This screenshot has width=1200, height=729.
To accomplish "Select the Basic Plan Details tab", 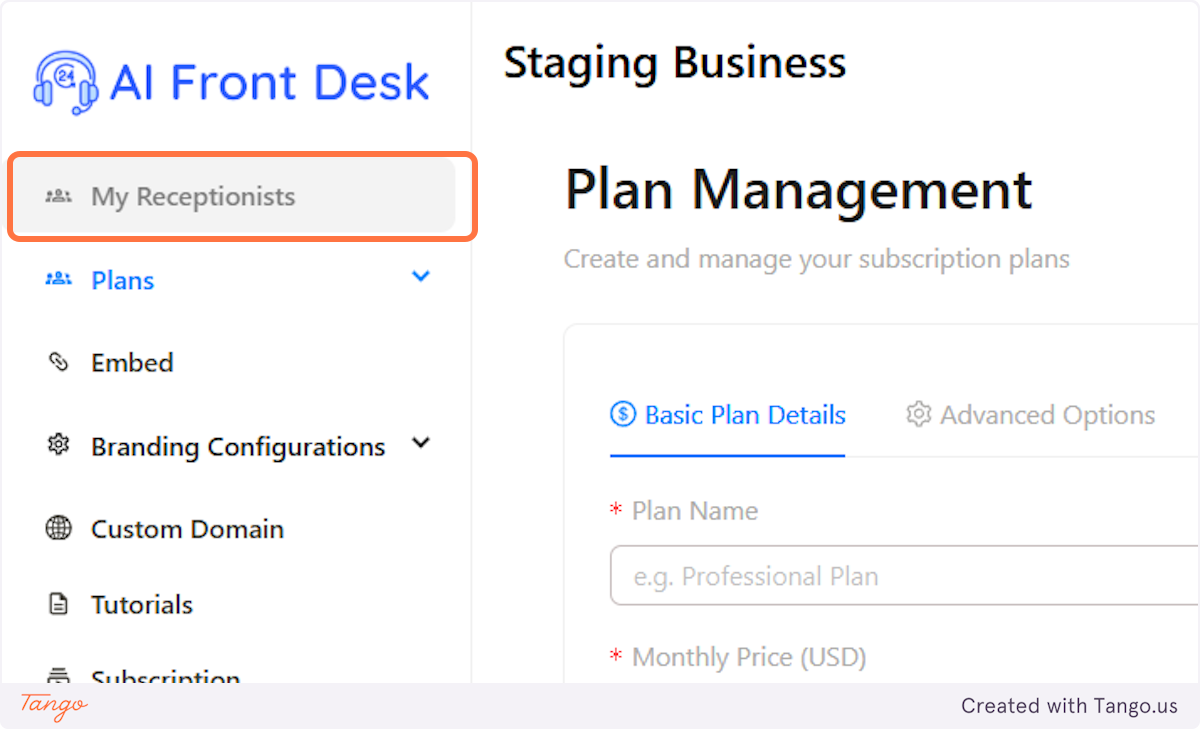I will [x=727, y=414].
